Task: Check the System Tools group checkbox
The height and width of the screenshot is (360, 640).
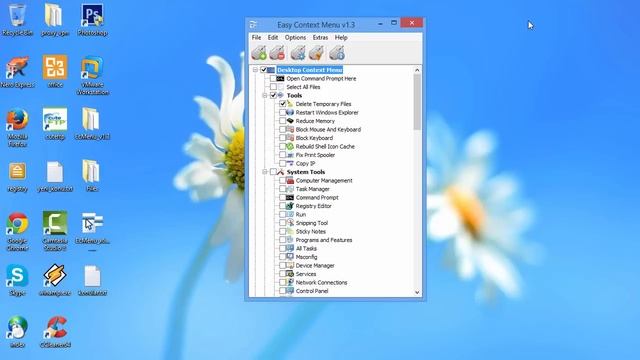Action: (x=273, y=172)
